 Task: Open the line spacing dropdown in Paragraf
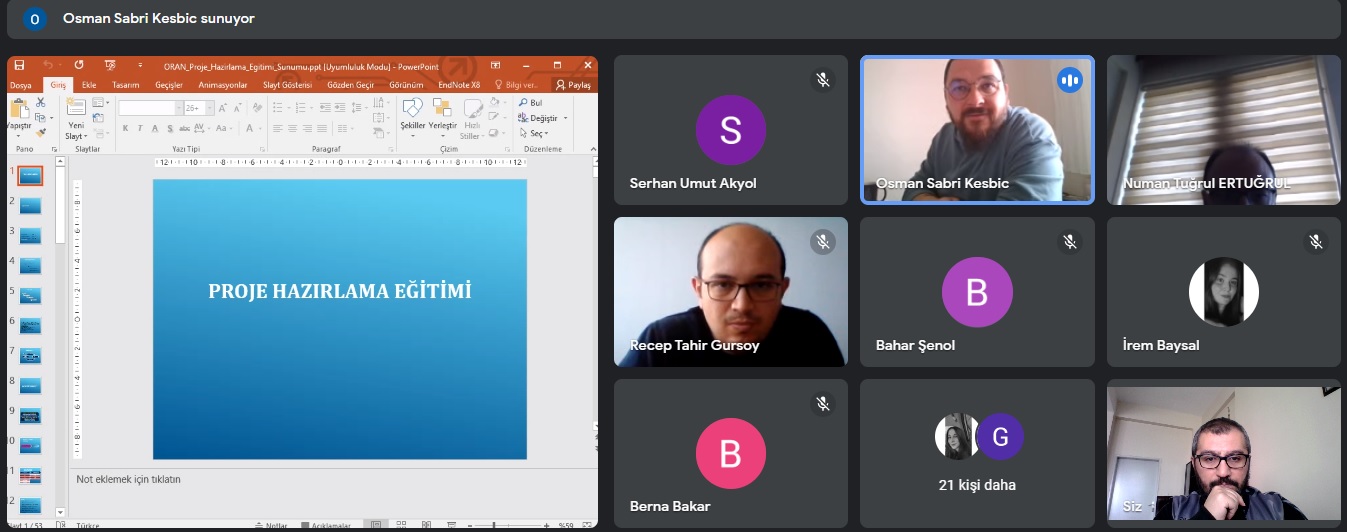pos(360,108)
